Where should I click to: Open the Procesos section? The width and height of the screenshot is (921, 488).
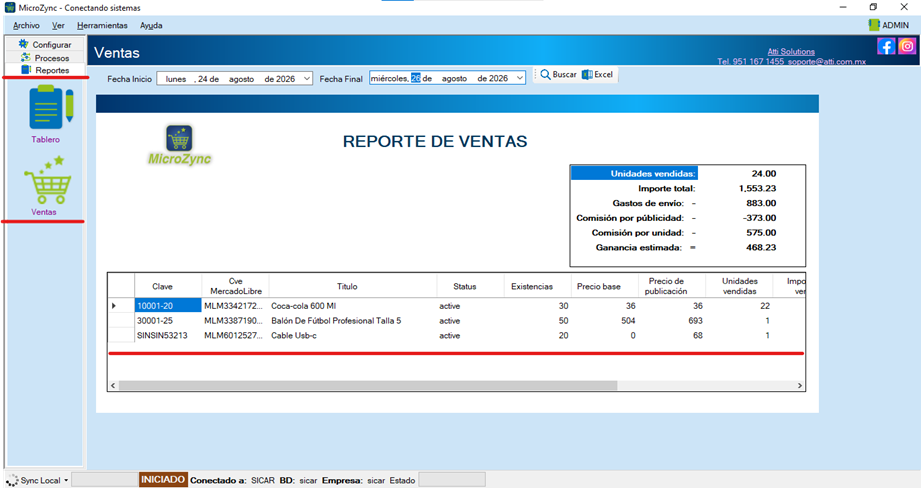(x=46, y=58)
